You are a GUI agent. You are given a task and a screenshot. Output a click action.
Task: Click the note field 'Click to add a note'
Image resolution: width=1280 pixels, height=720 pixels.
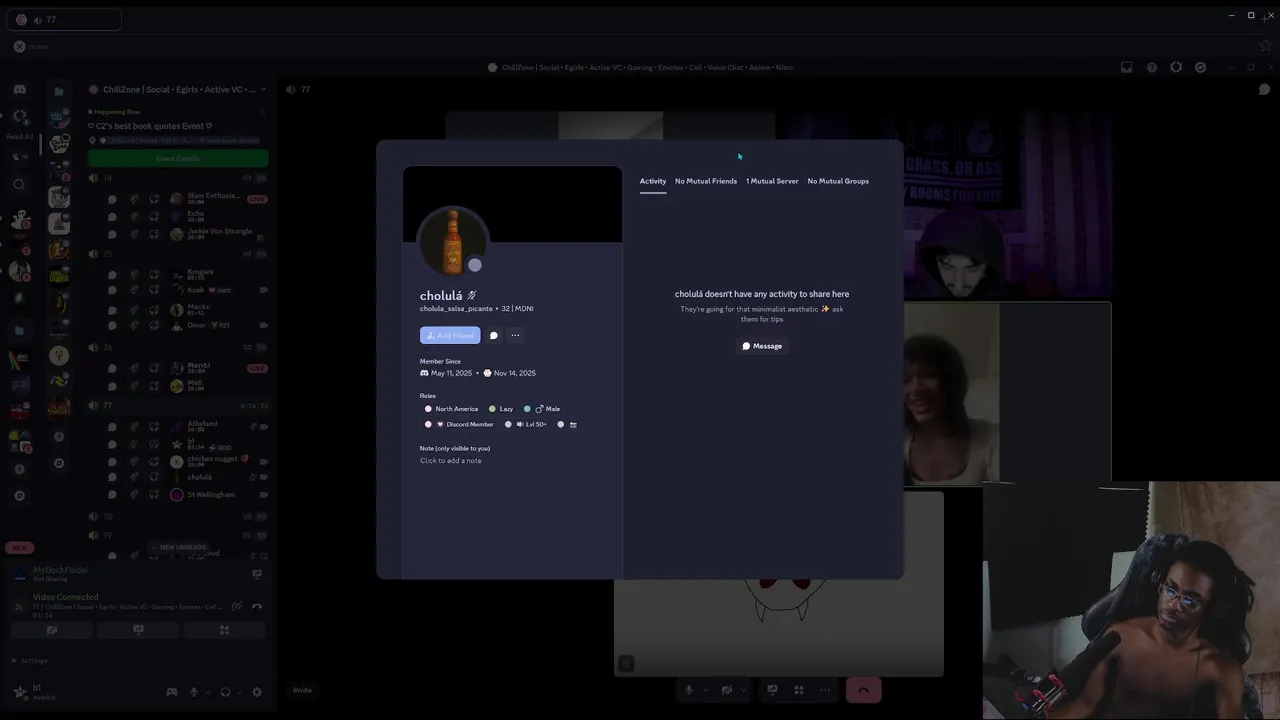pos(451,460)
